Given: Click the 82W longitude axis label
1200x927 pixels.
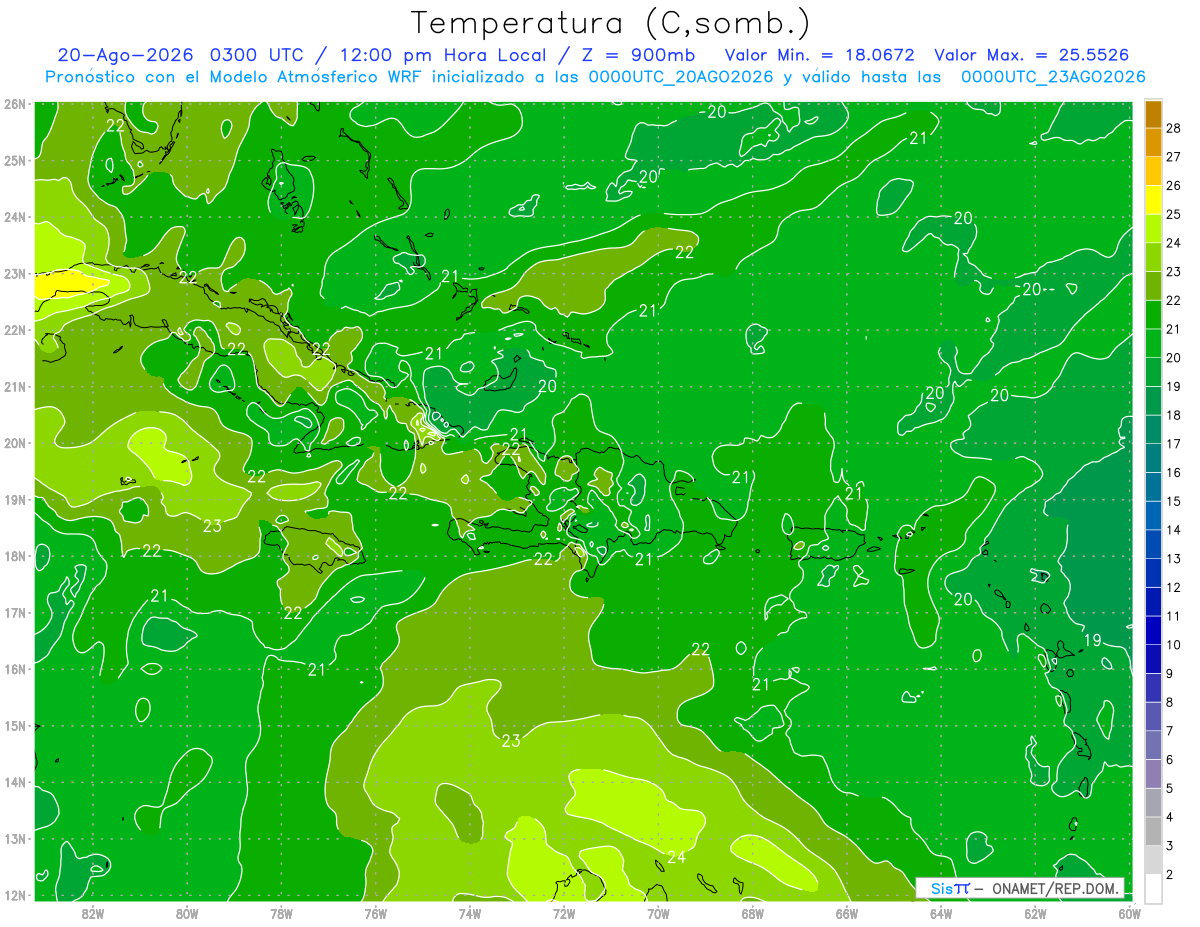Looking at the screenshot, I should click(93, 913).
